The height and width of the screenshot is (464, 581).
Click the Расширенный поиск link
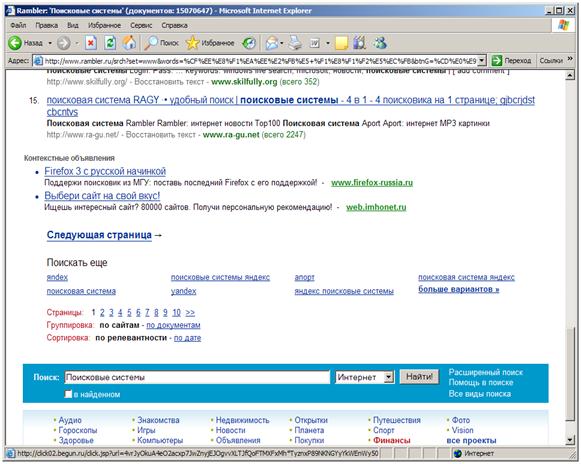(x=485, y=372)
